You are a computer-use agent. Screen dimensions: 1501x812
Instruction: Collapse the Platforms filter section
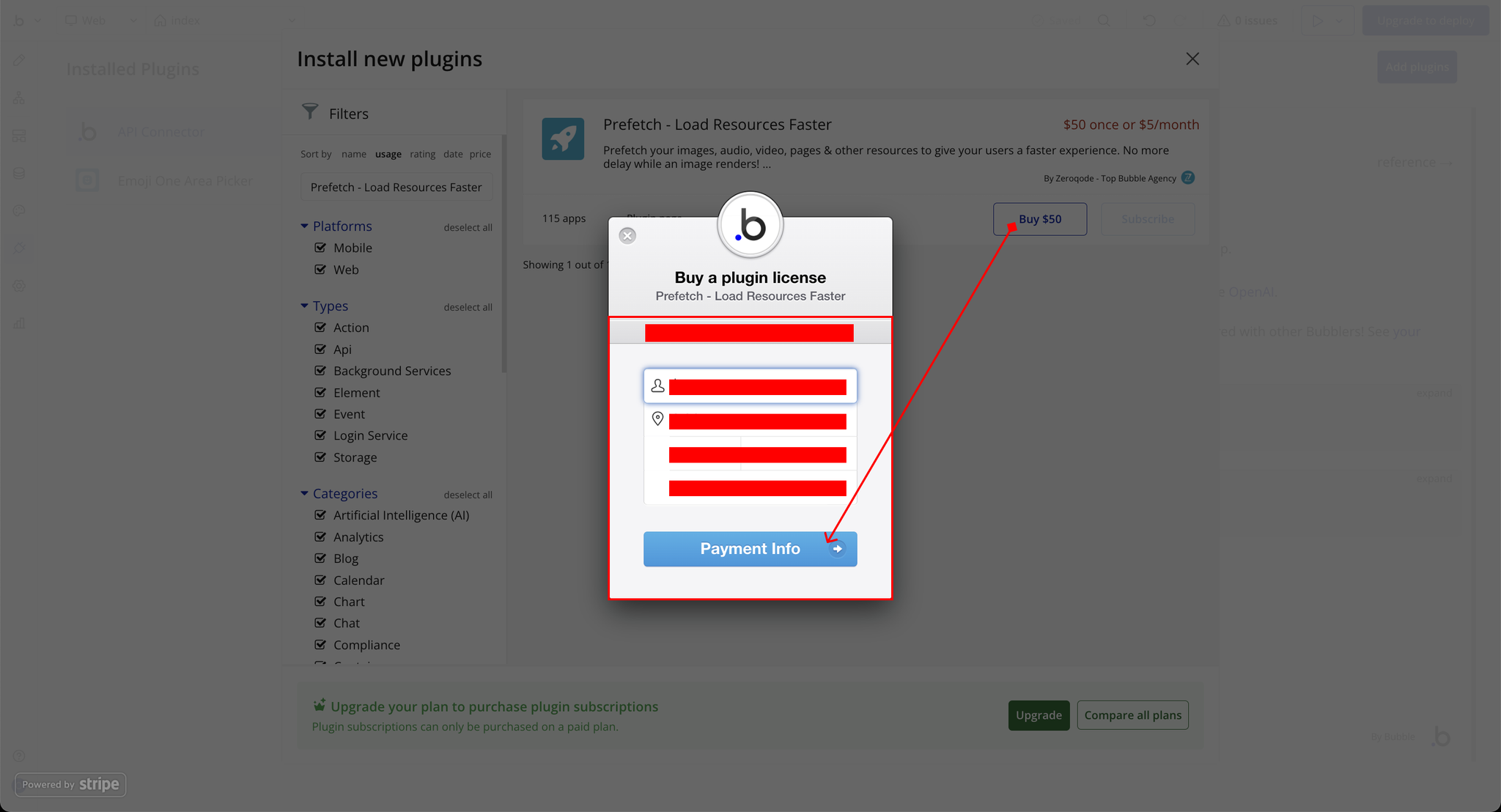304,226
